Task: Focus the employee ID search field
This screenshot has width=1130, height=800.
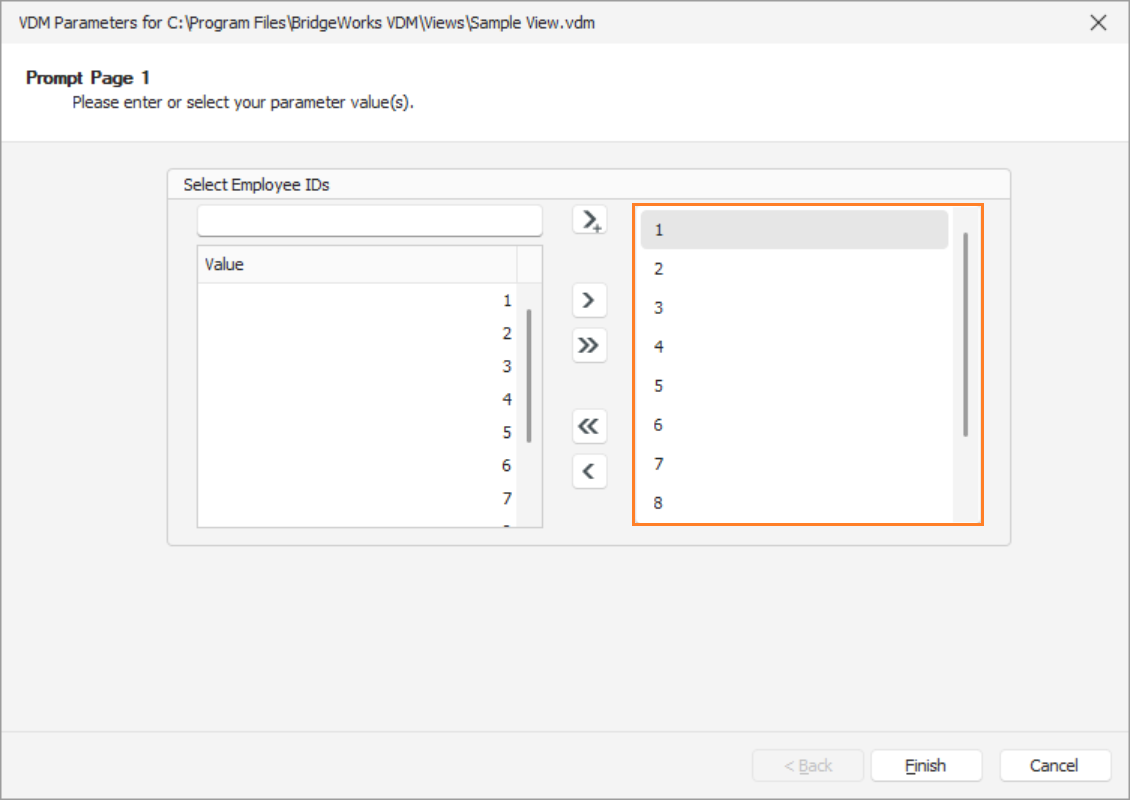Action: pyautogui.click(x=370, y=221)
